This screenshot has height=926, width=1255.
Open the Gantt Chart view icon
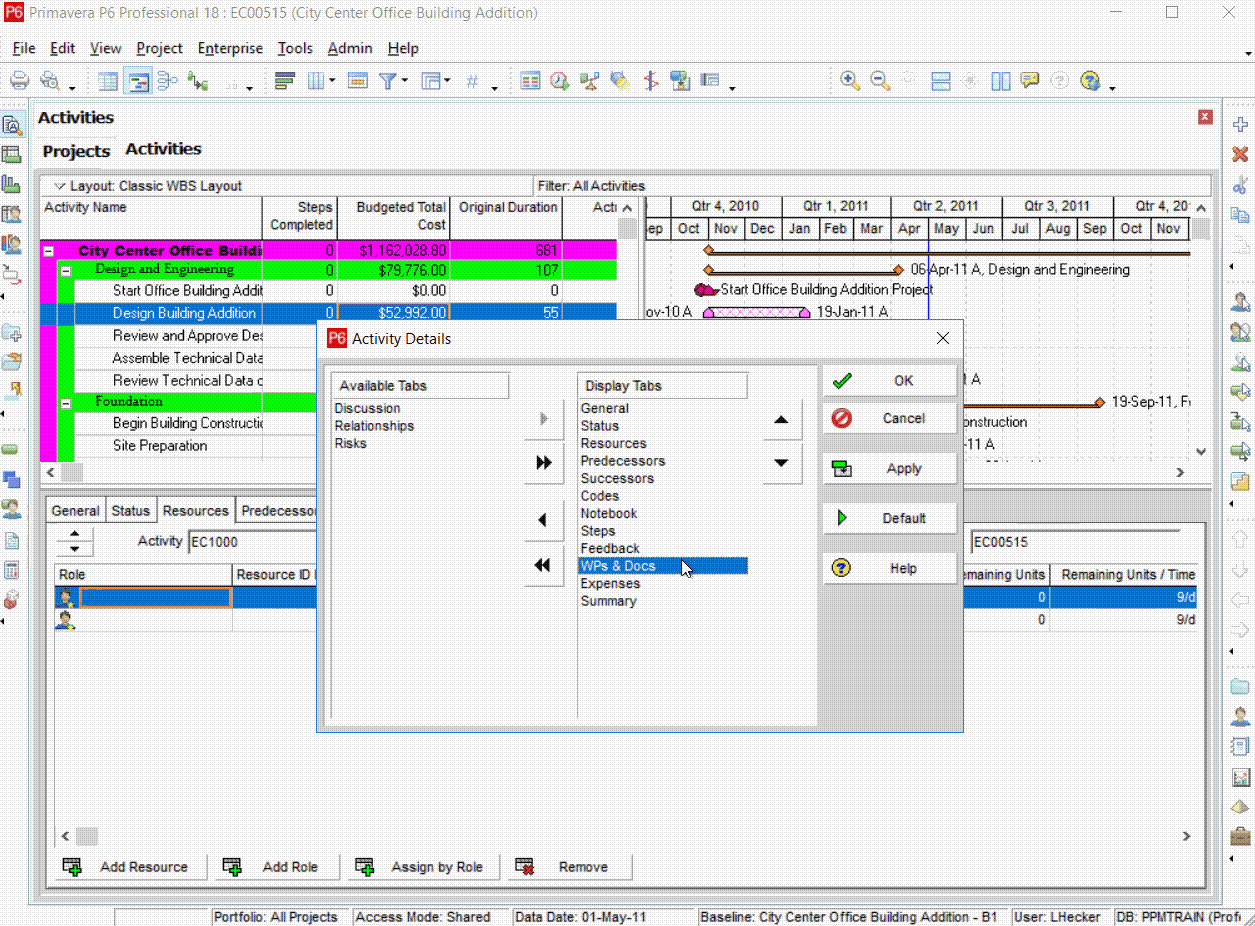tap(137, 80)
